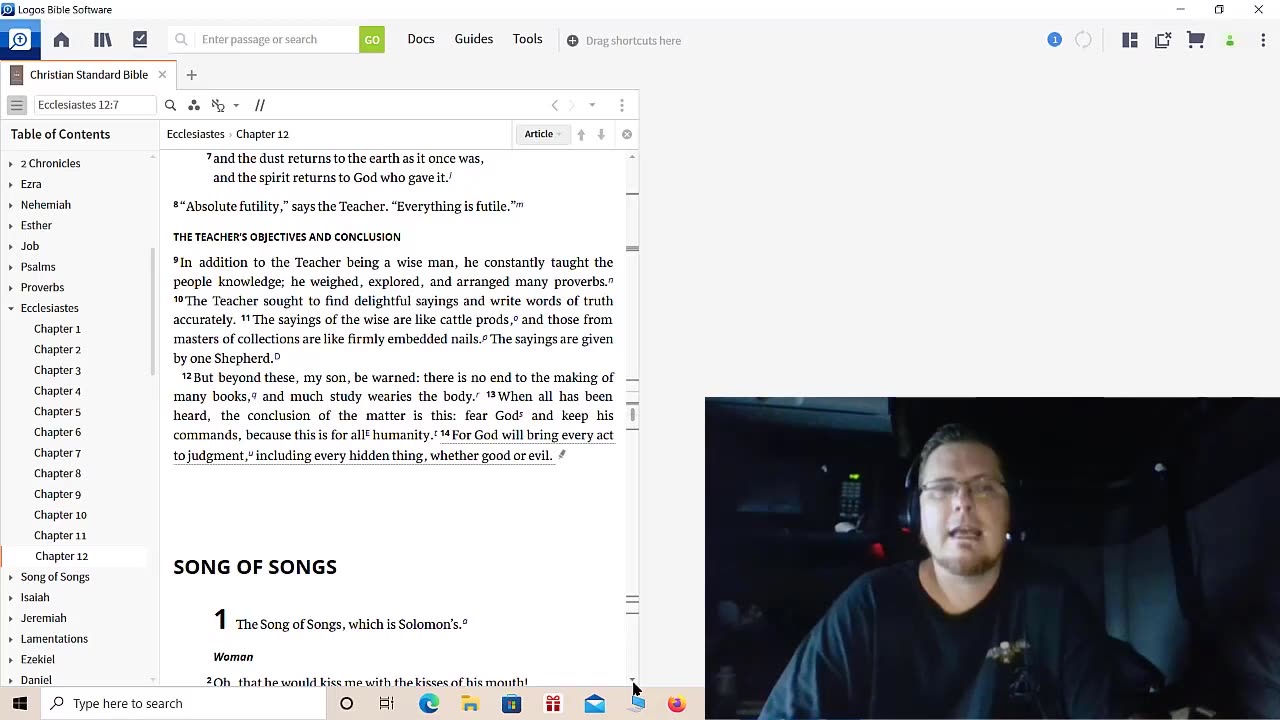Click the green GO button
This screenshot has height=720, width=1280.
(x=372, y=40)
